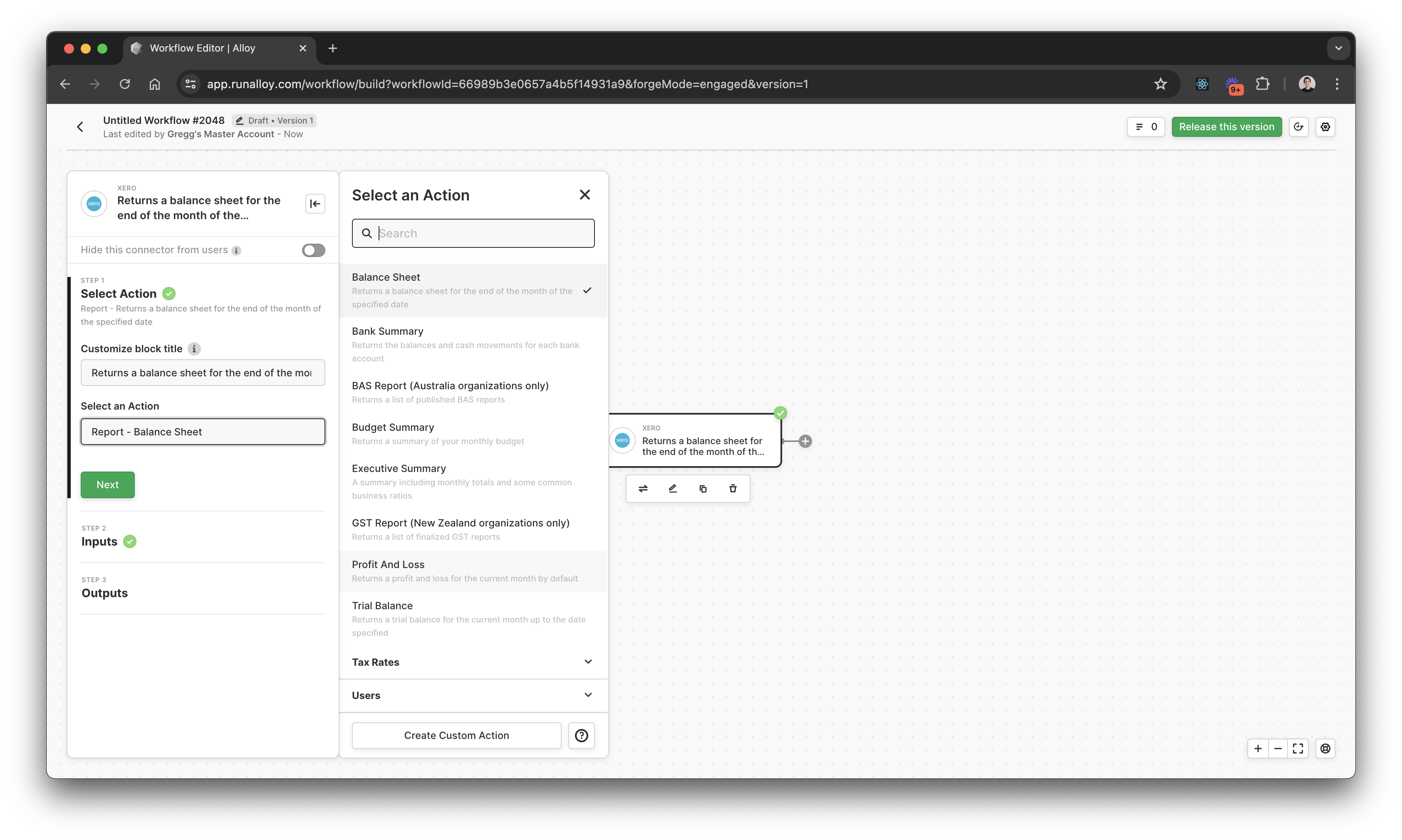Duplicate the node with copy icon
Image resolution: width=1402 pixels, height=840 pixels.
click(x=703, y=489)
